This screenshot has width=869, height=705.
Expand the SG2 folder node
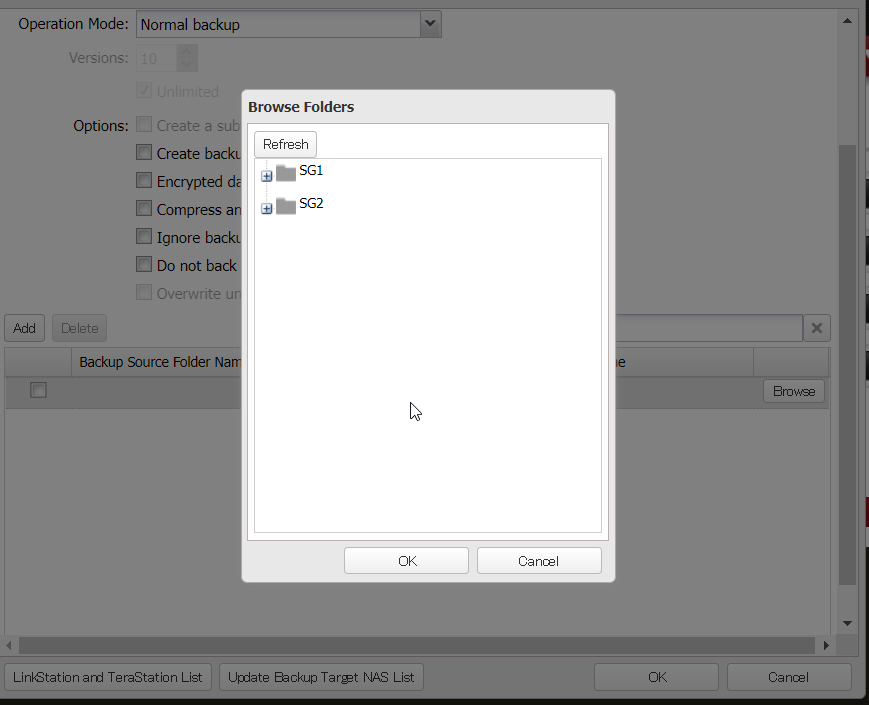coord(267,208)
